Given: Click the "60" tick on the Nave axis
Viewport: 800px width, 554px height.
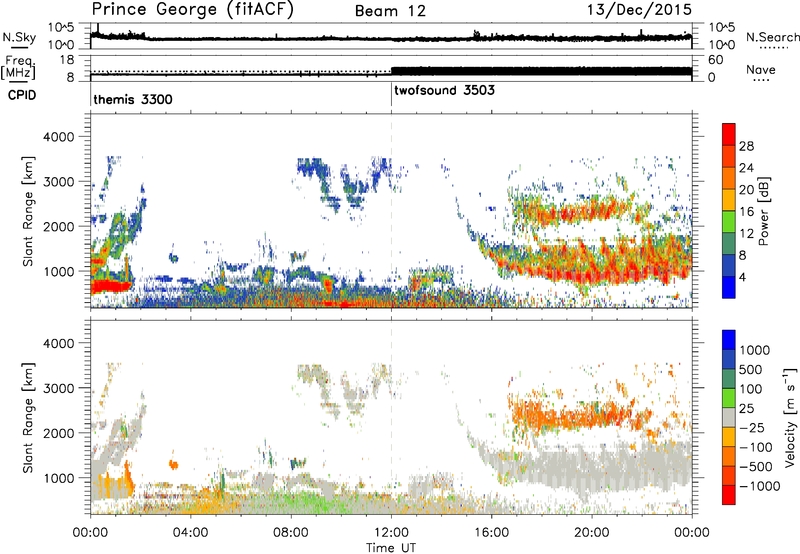Looking at the screenshot, I should coord(716,60).
